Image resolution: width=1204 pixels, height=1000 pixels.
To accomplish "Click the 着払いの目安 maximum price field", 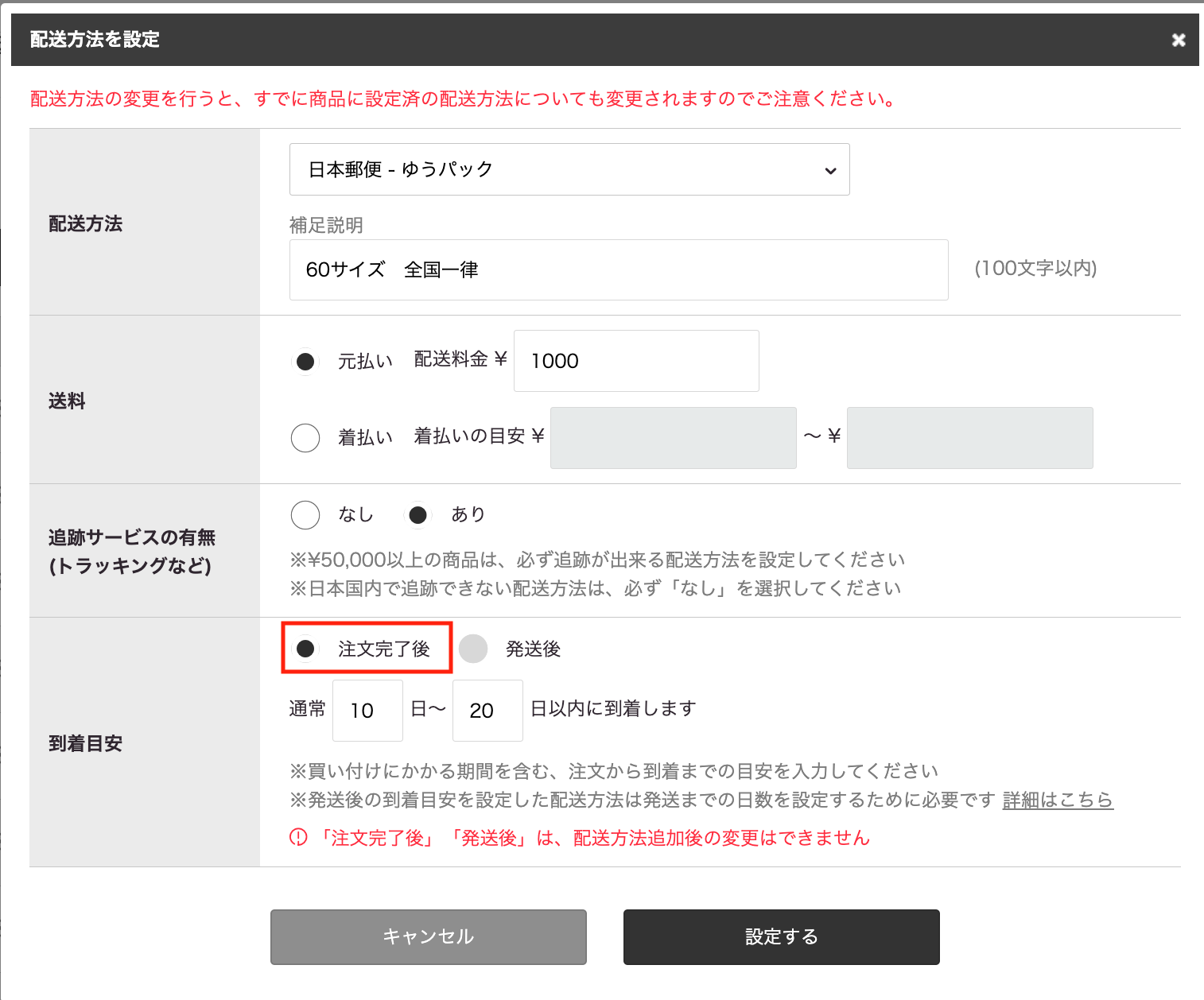I will pyautogui.click(x=970, y=438).
